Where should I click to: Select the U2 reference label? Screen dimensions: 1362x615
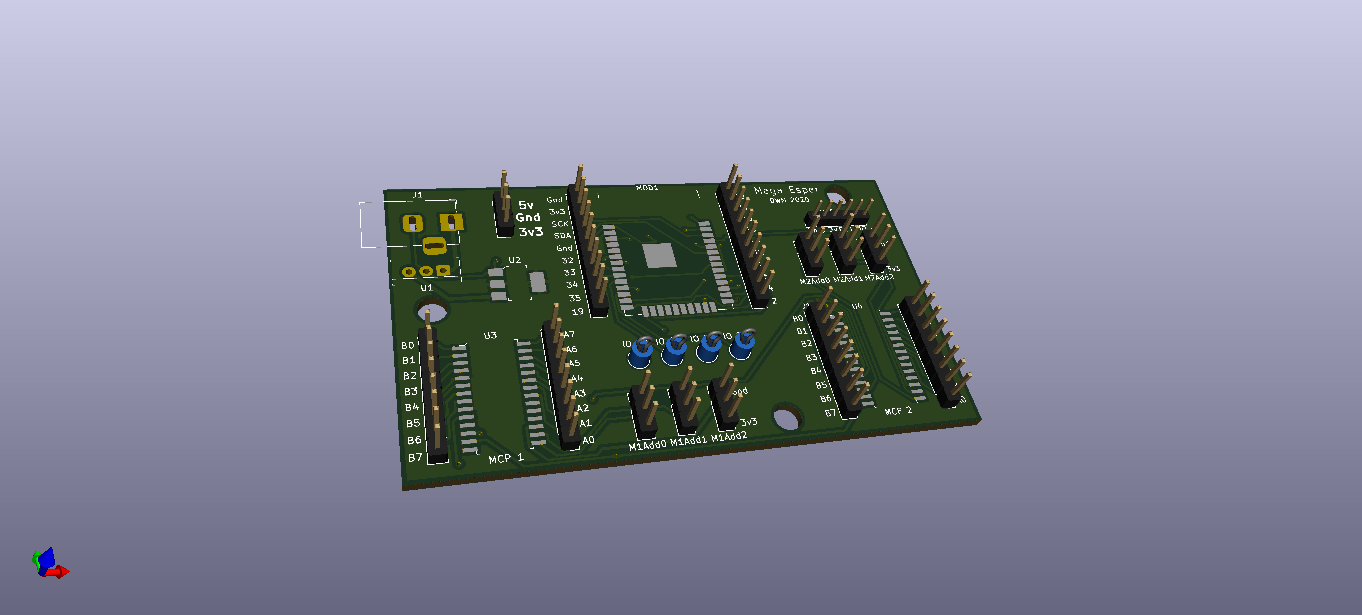[x=514, y=260]
